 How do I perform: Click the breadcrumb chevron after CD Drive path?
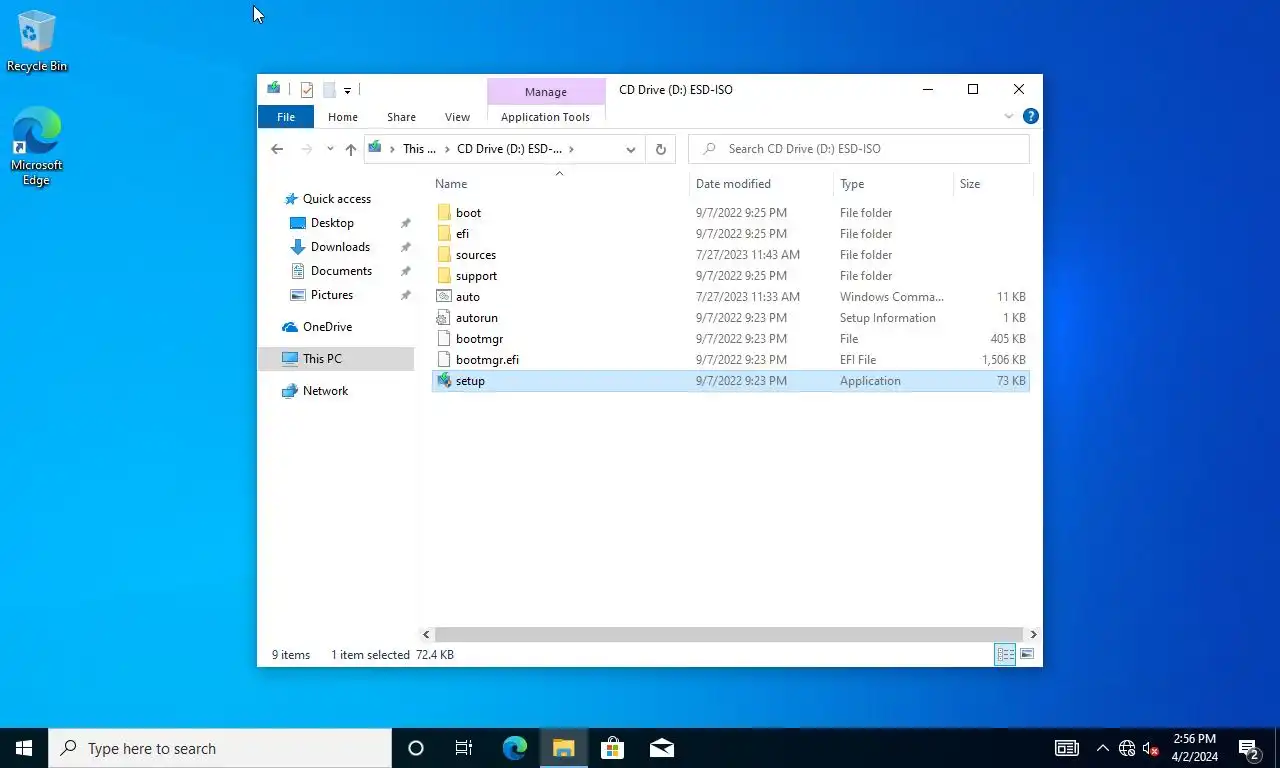[x=571, y=149]
